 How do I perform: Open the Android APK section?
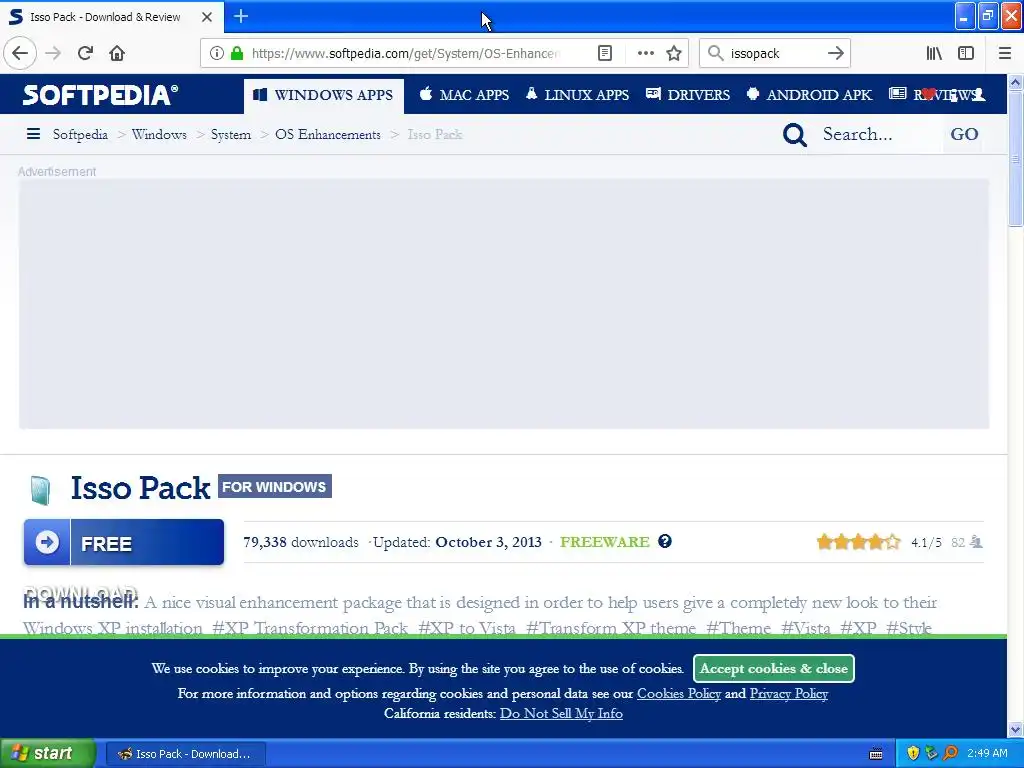pos(810,95)
